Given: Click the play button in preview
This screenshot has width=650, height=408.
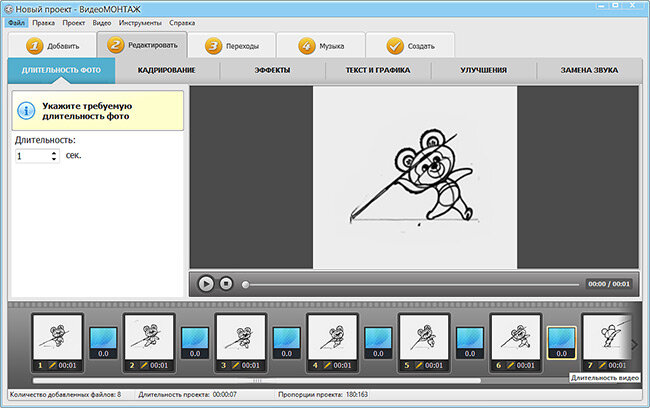Looking at the screenshot, I should [x=206, y=284].
